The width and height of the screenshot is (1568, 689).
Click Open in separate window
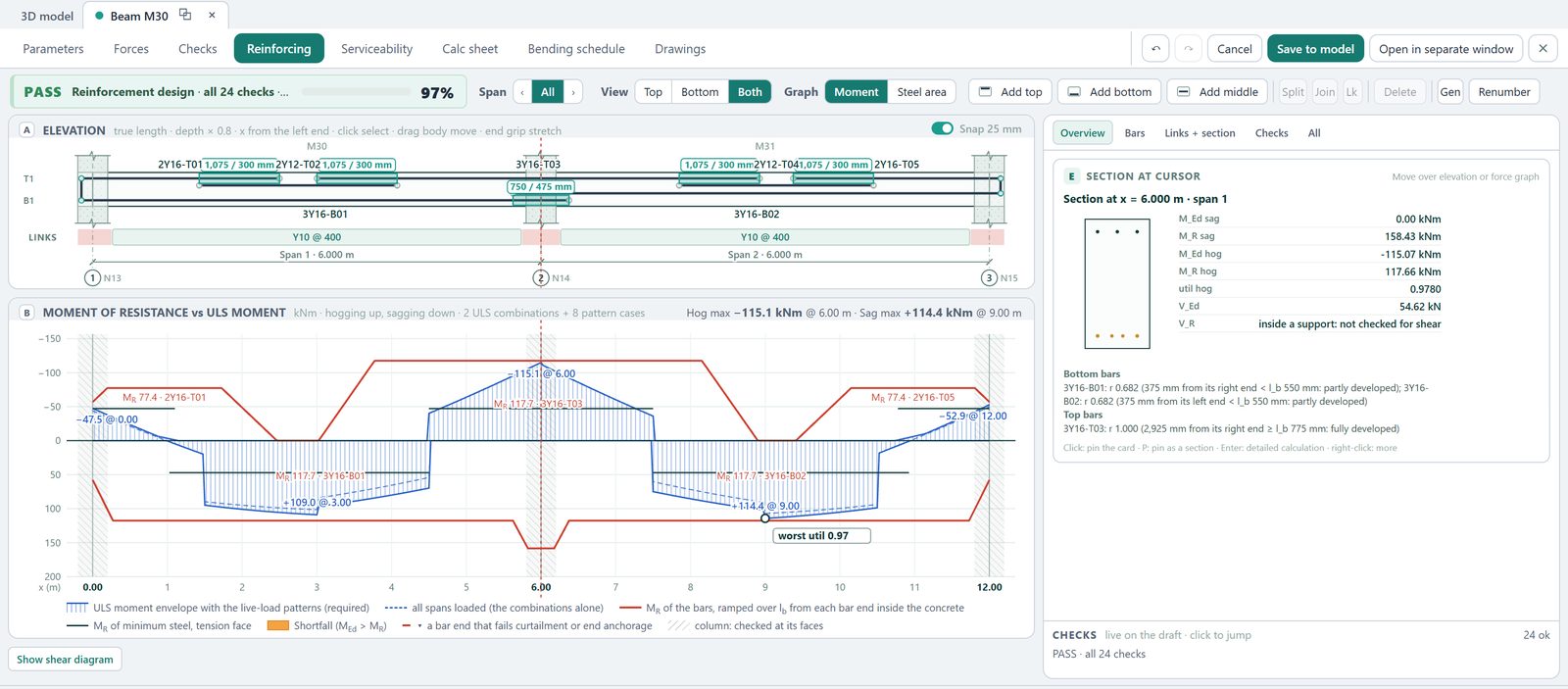1445,49
